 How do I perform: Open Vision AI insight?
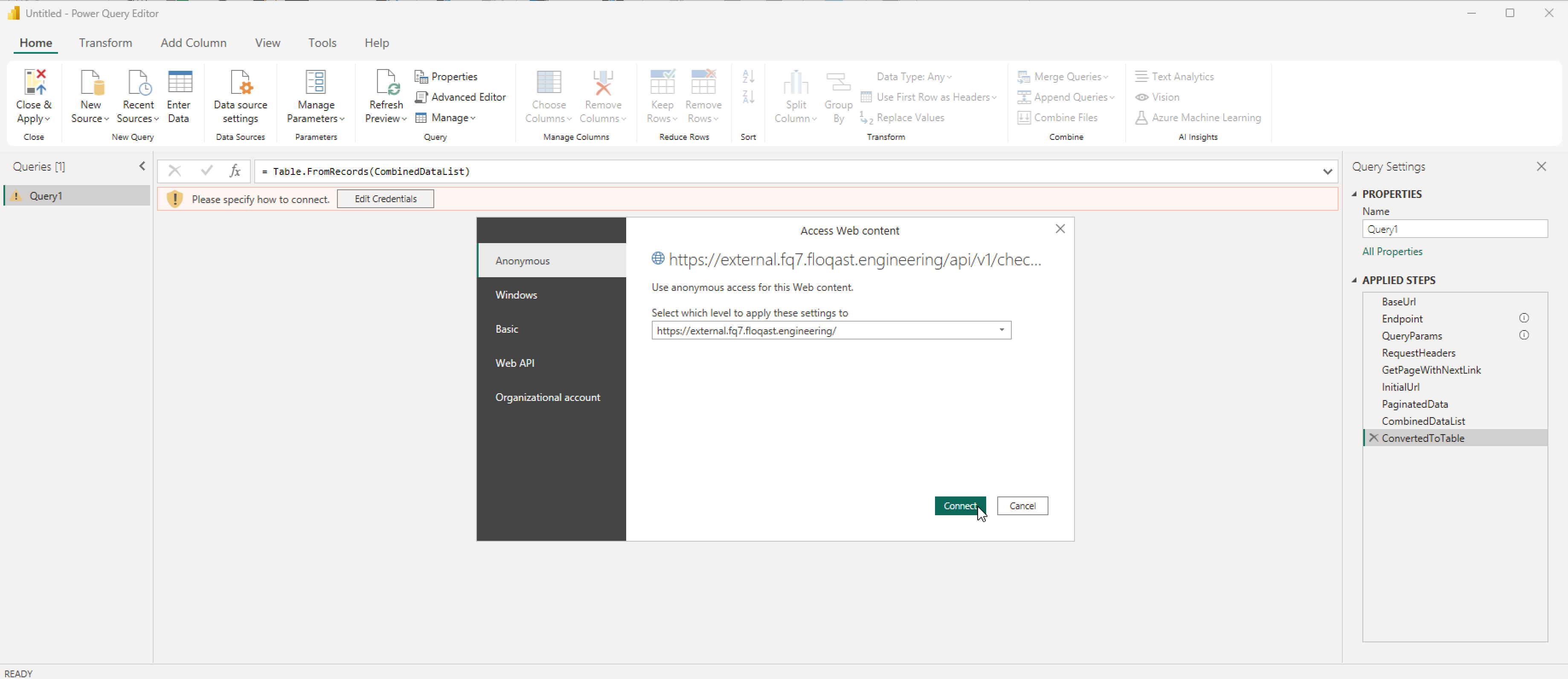(1157, 97)
